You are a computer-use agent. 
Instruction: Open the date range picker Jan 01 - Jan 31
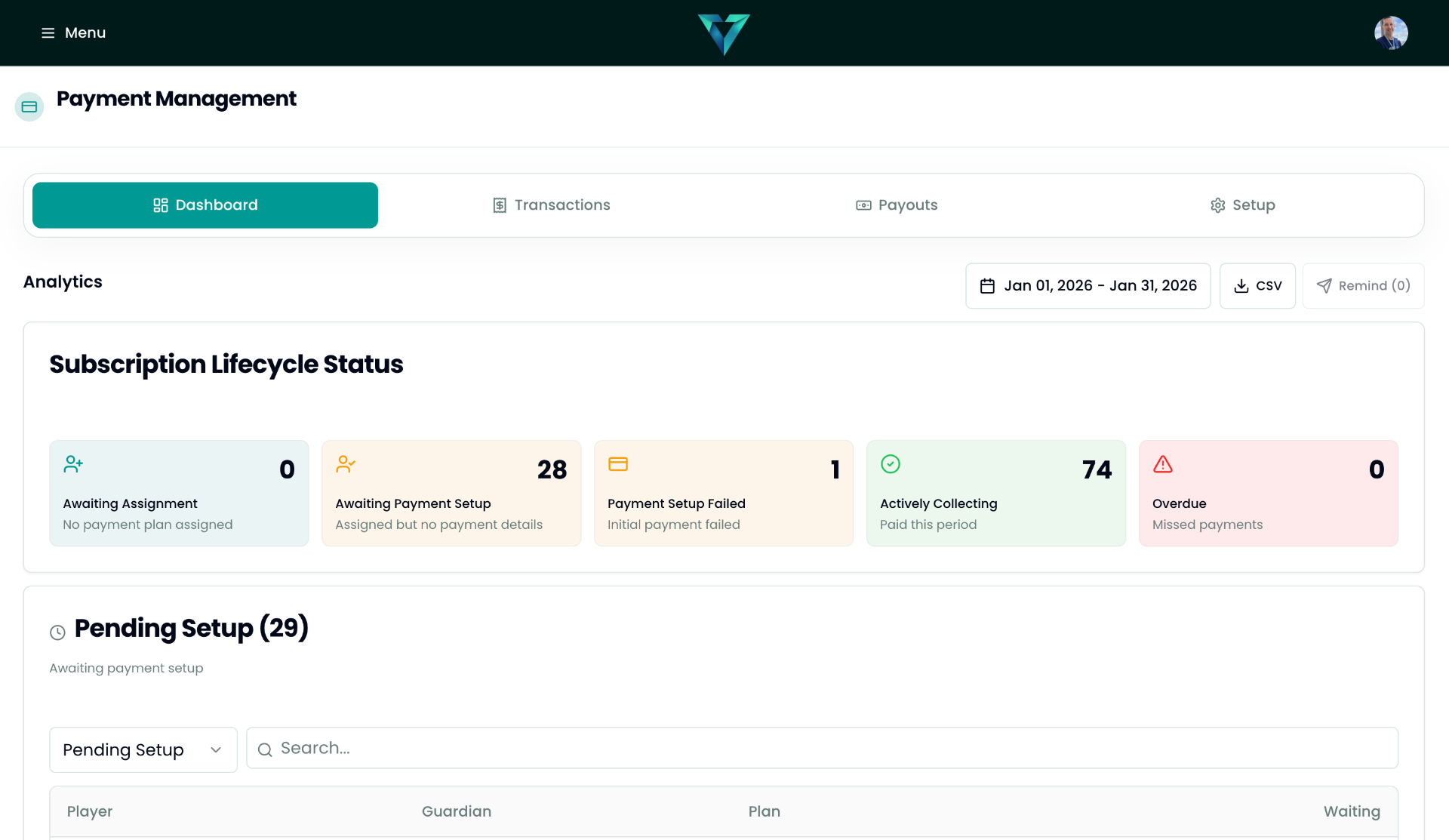[x=1088, y=285]
